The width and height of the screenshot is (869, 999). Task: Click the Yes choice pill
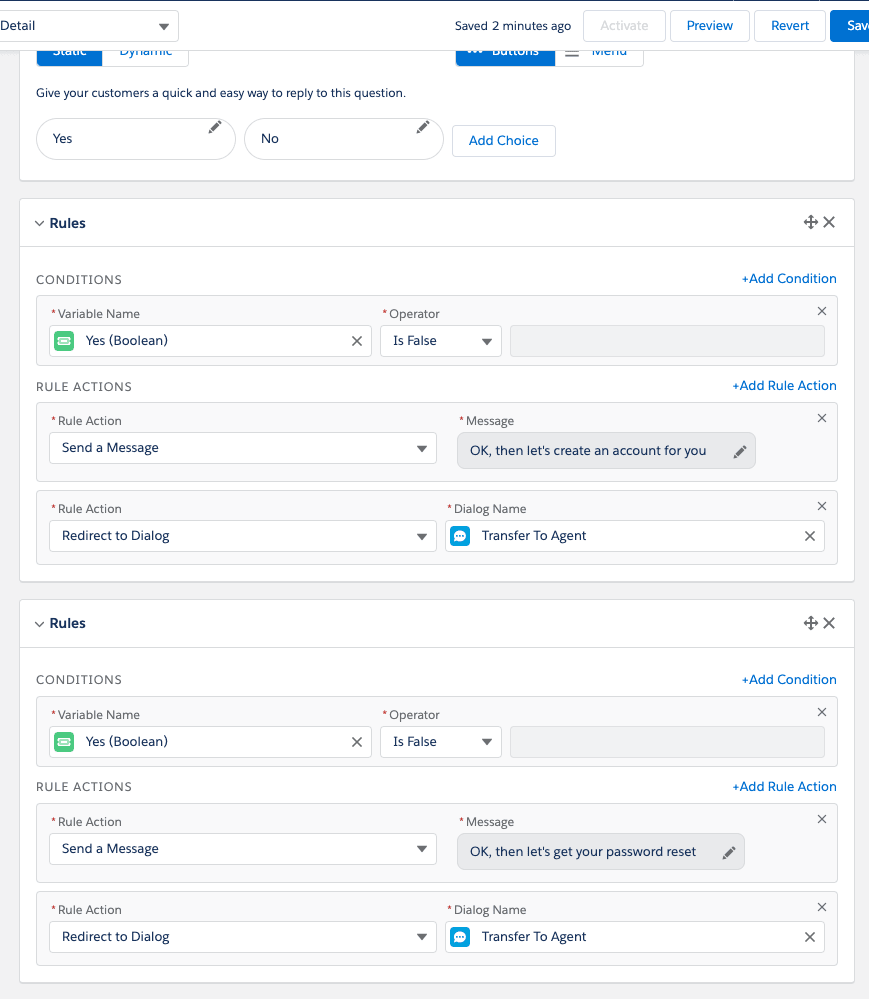click(136, 139)
